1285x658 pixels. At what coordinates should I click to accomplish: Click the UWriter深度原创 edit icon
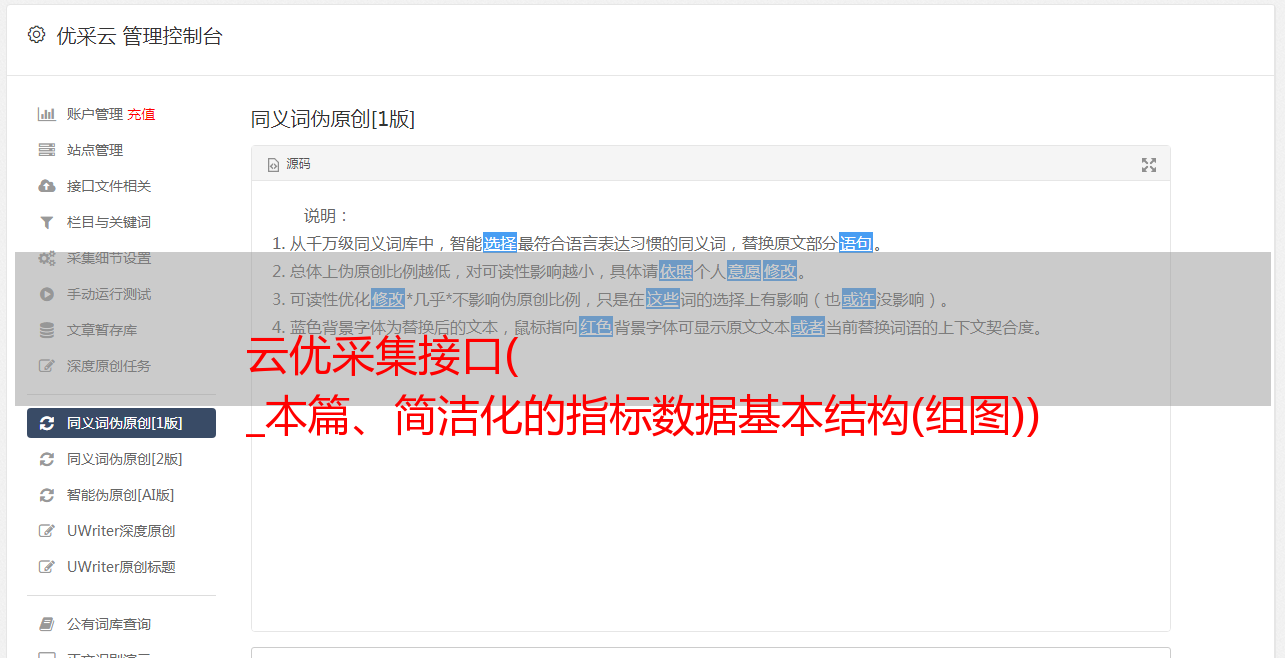[x=46, y=531]
